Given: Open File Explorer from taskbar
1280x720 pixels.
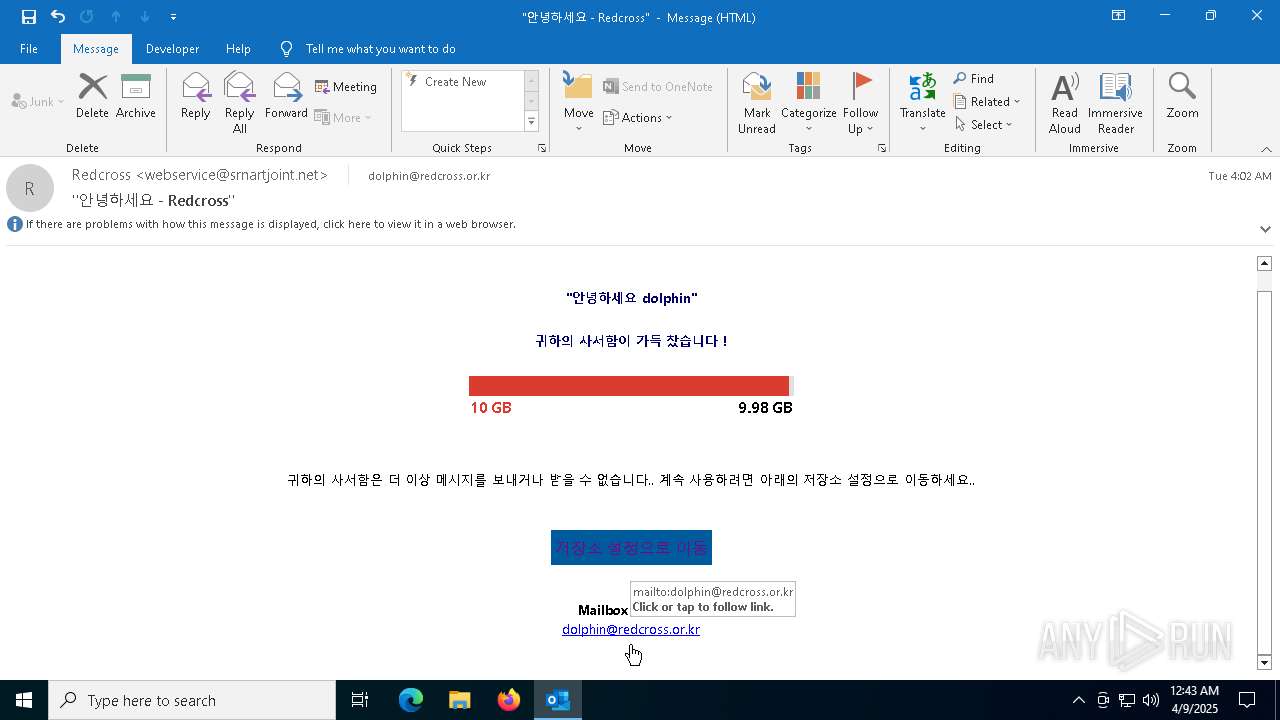Looking at the screenshot, I should pyautogui.click(x=460, y=700).
